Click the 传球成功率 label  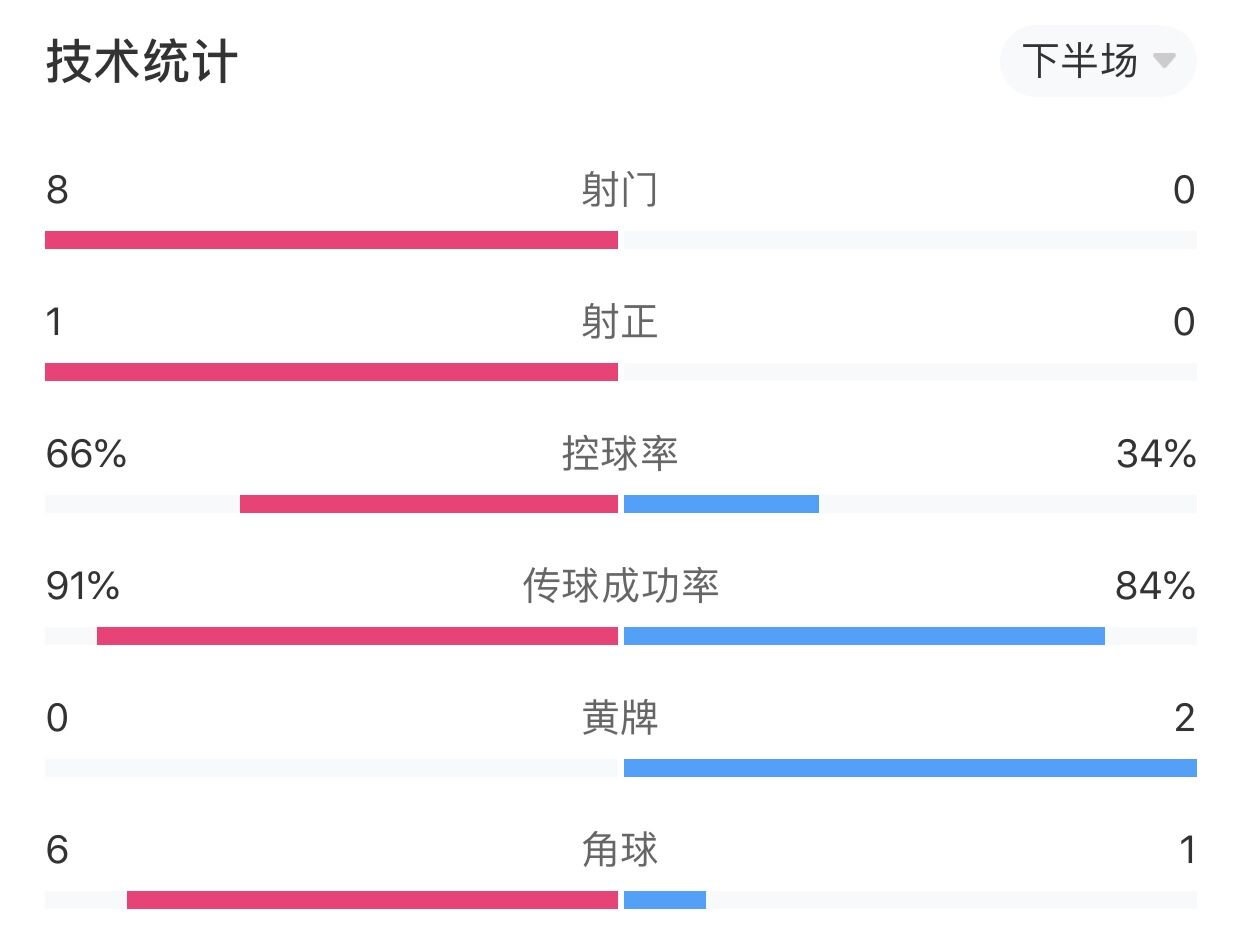click(620, 586)
